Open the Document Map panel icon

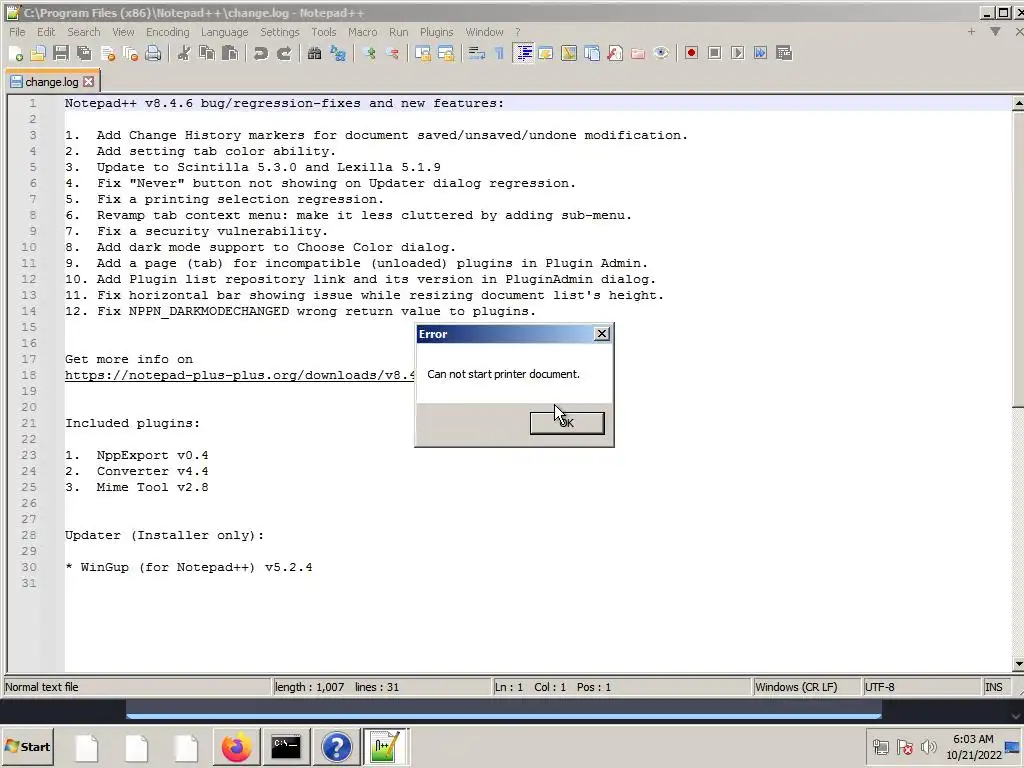click(569, 54)
